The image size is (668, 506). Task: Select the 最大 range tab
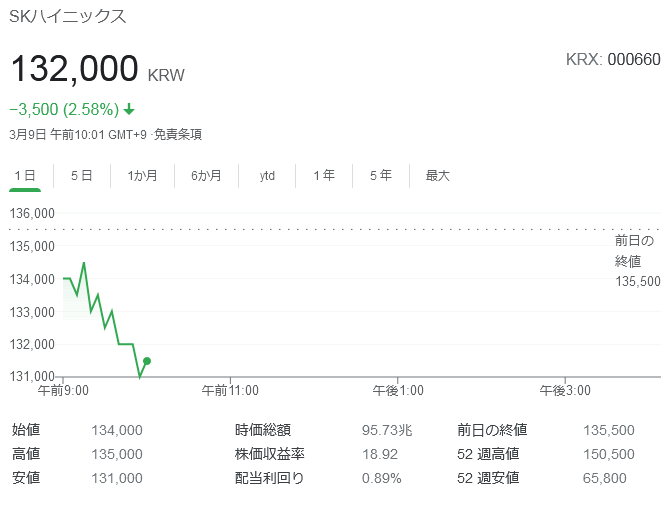pyautogui.click(x=438, y=176)
